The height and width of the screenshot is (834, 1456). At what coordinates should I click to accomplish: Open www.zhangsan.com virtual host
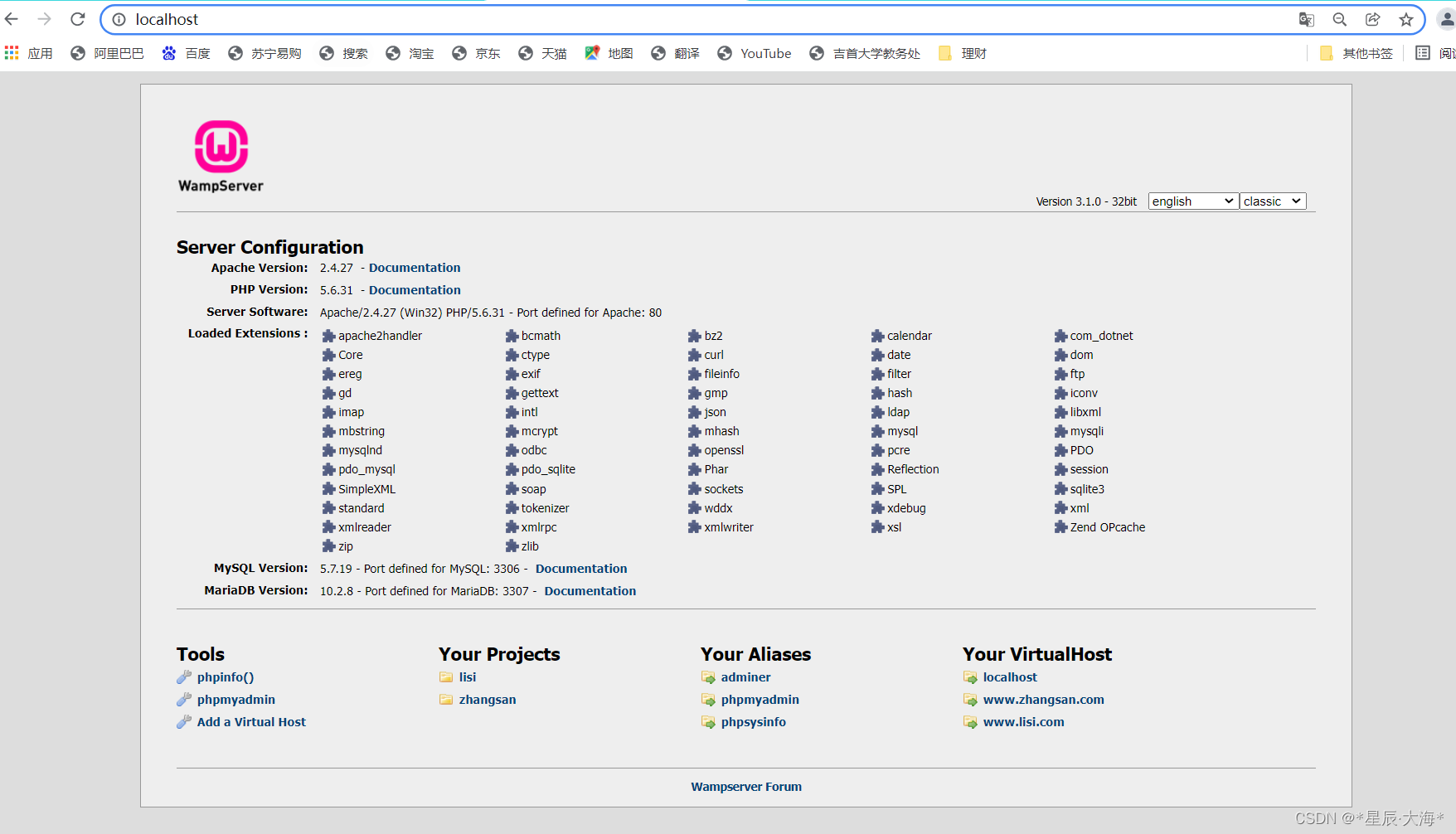point(1044,700)
